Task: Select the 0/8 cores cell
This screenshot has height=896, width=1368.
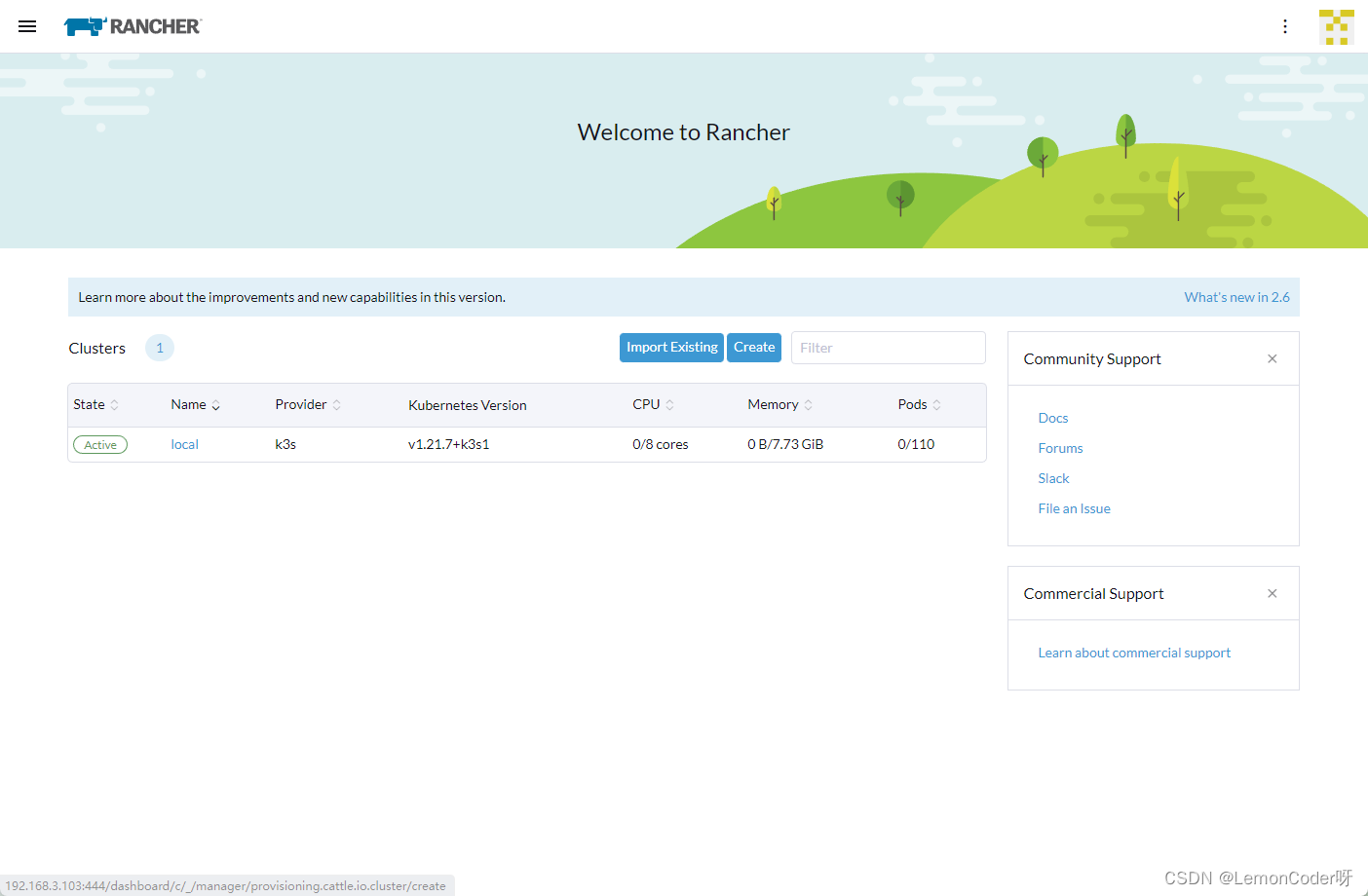Action: click(661, 444)
